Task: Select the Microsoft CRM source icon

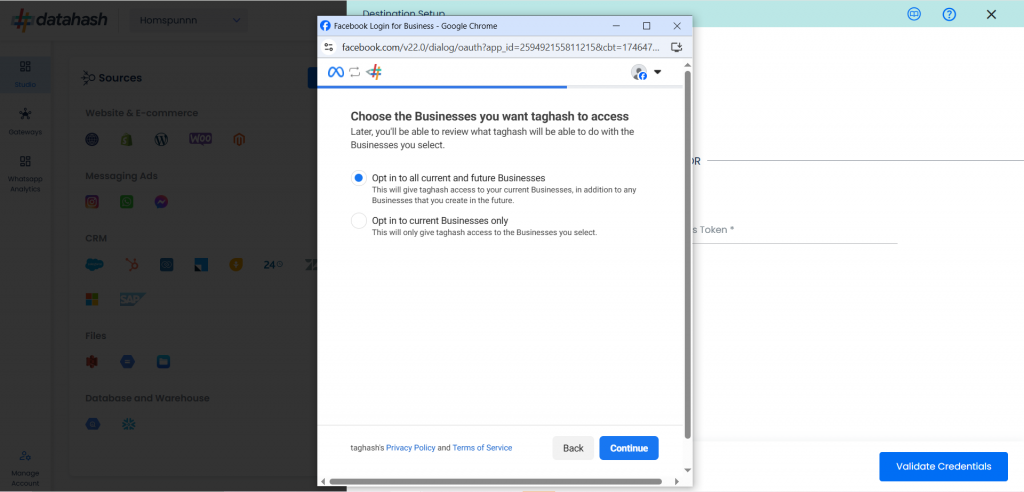Action: tap(92, 299)
